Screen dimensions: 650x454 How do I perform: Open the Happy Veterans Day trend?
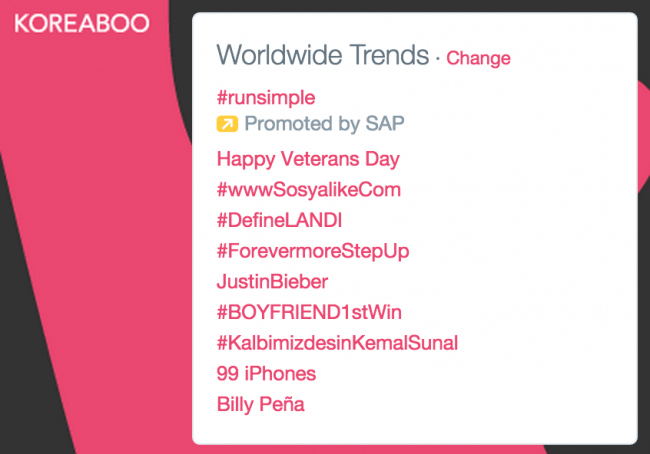308,159
